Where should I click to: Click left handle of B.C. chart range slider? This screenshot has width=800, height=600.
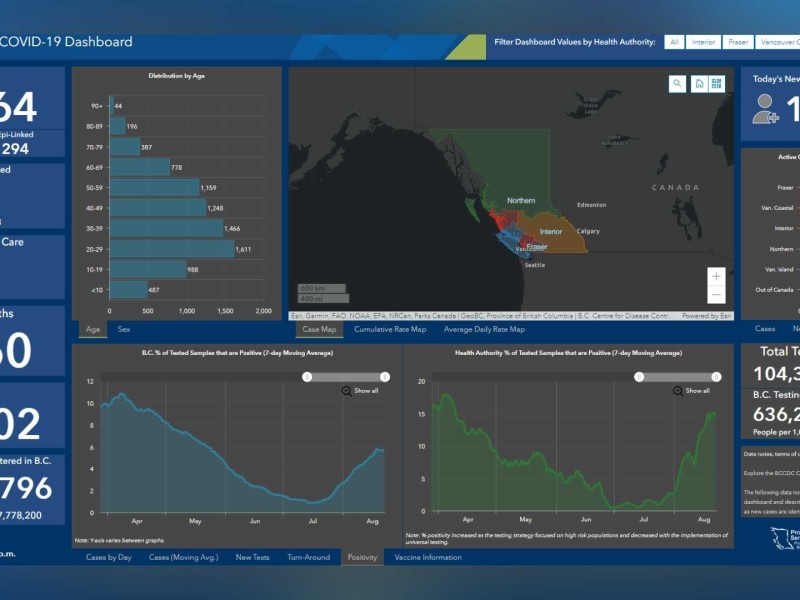pyautogui.click(x=308, y=376)
